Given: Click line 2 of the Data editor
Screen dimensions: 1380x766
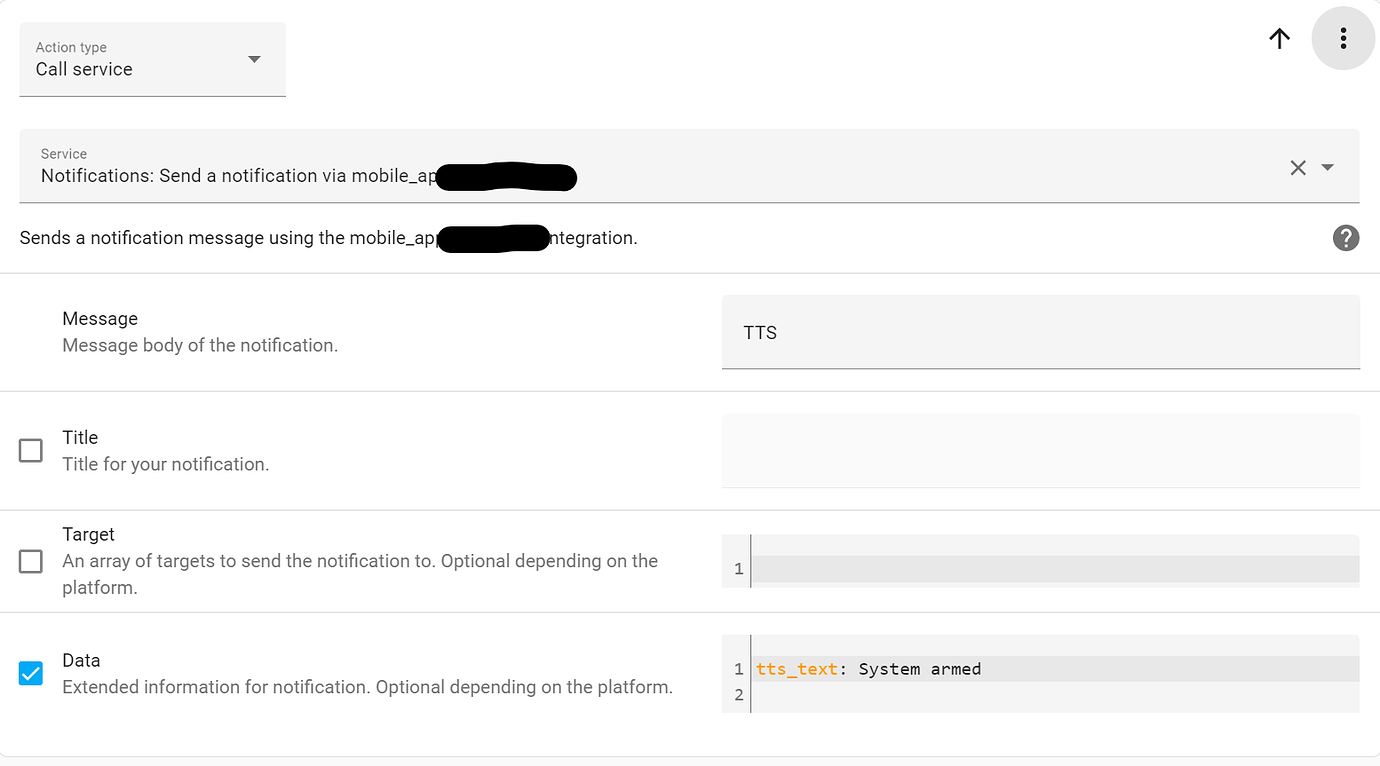Looking at the screenshot, I should [x=1055, y=695].
